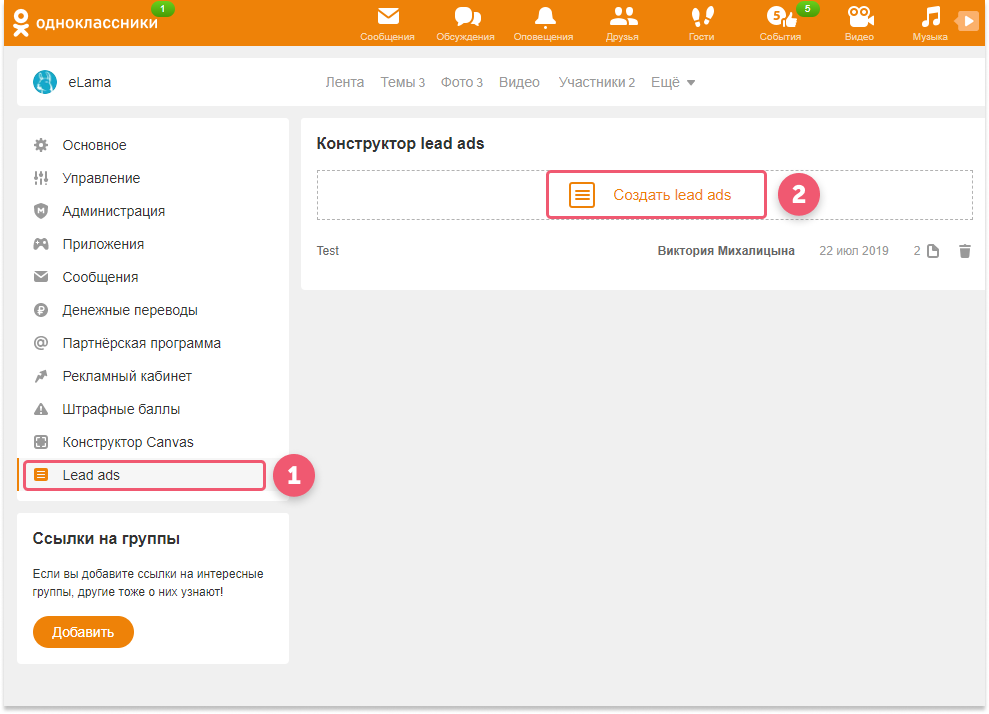The width and height of the screenshot is (989, 714).
Task: Click the copy document icon in Test row
Action: click(933, 251)
